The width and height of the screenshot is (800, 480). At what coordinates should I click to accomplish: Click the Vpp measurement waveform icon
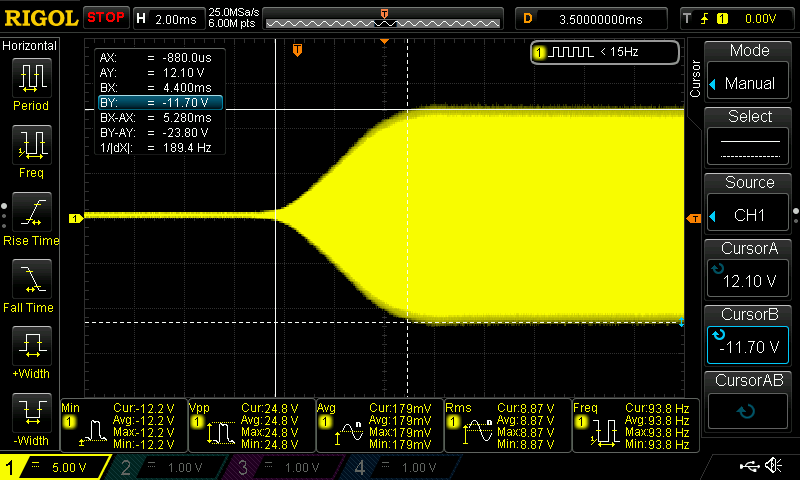click(x=221, y=433)
